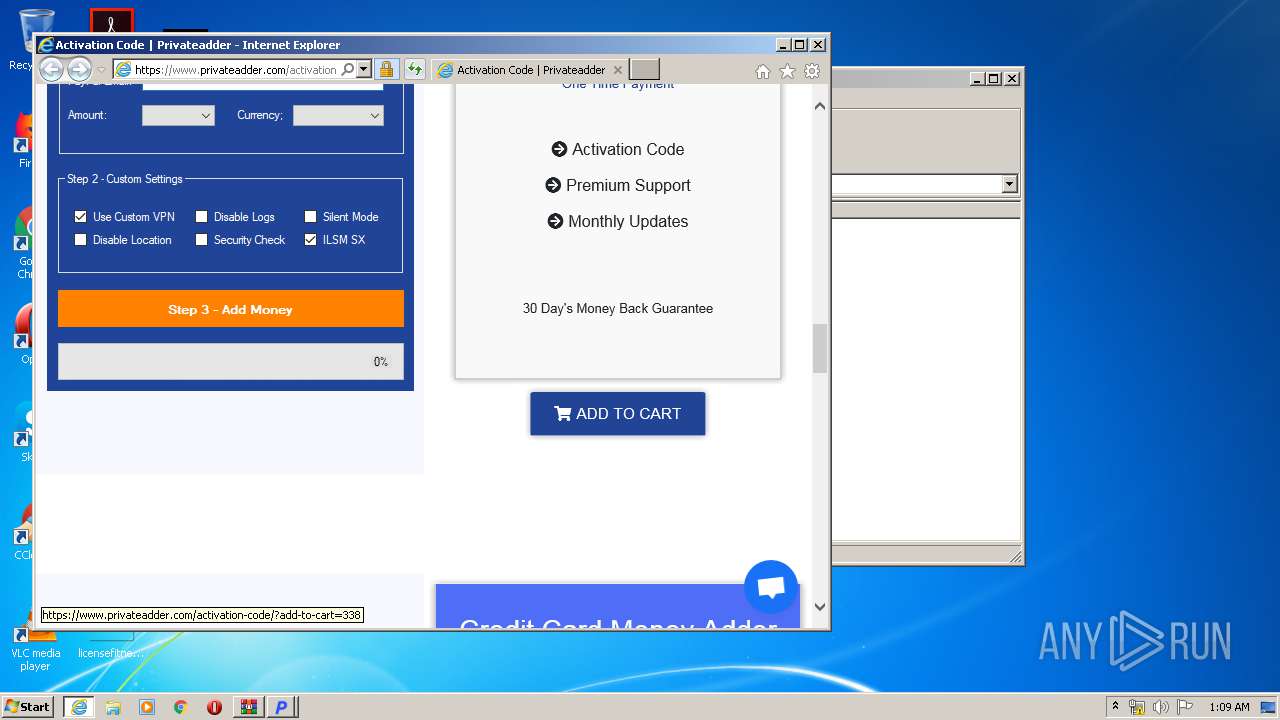This screenshot has width=1280, height=720.
Task: Open Favorites with the star icon
Action: (x=787, y=71)
